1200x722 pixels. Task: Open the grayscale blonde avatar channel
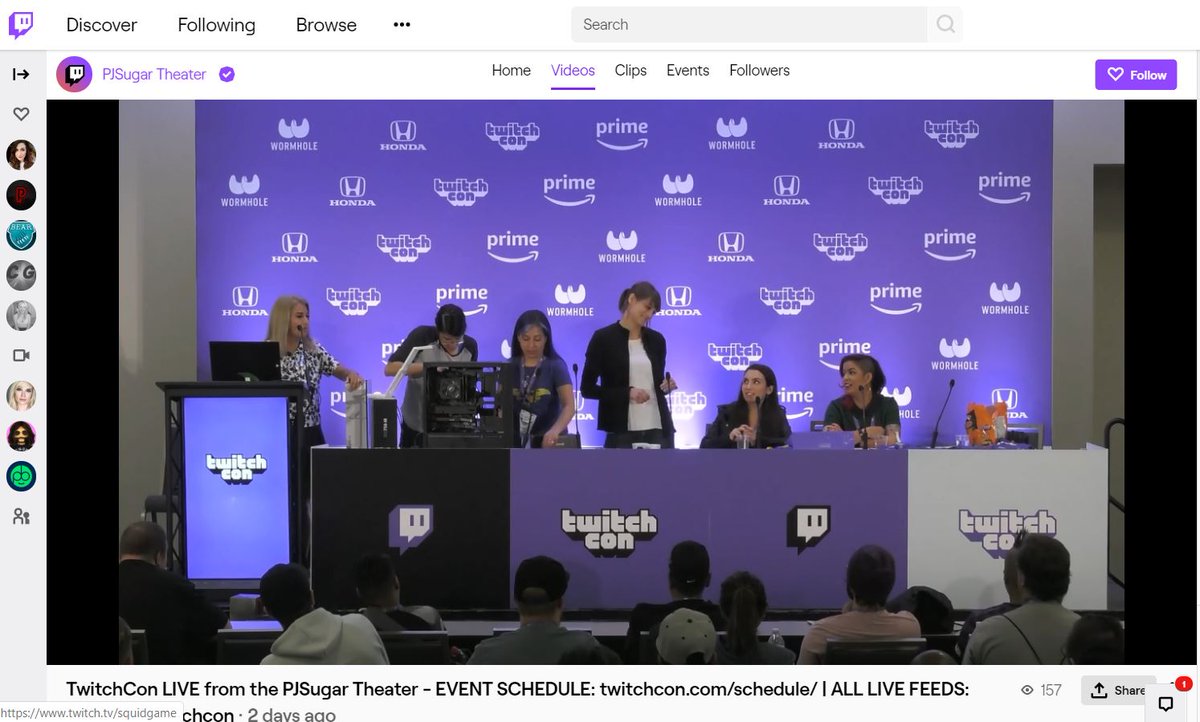[21, 315]
